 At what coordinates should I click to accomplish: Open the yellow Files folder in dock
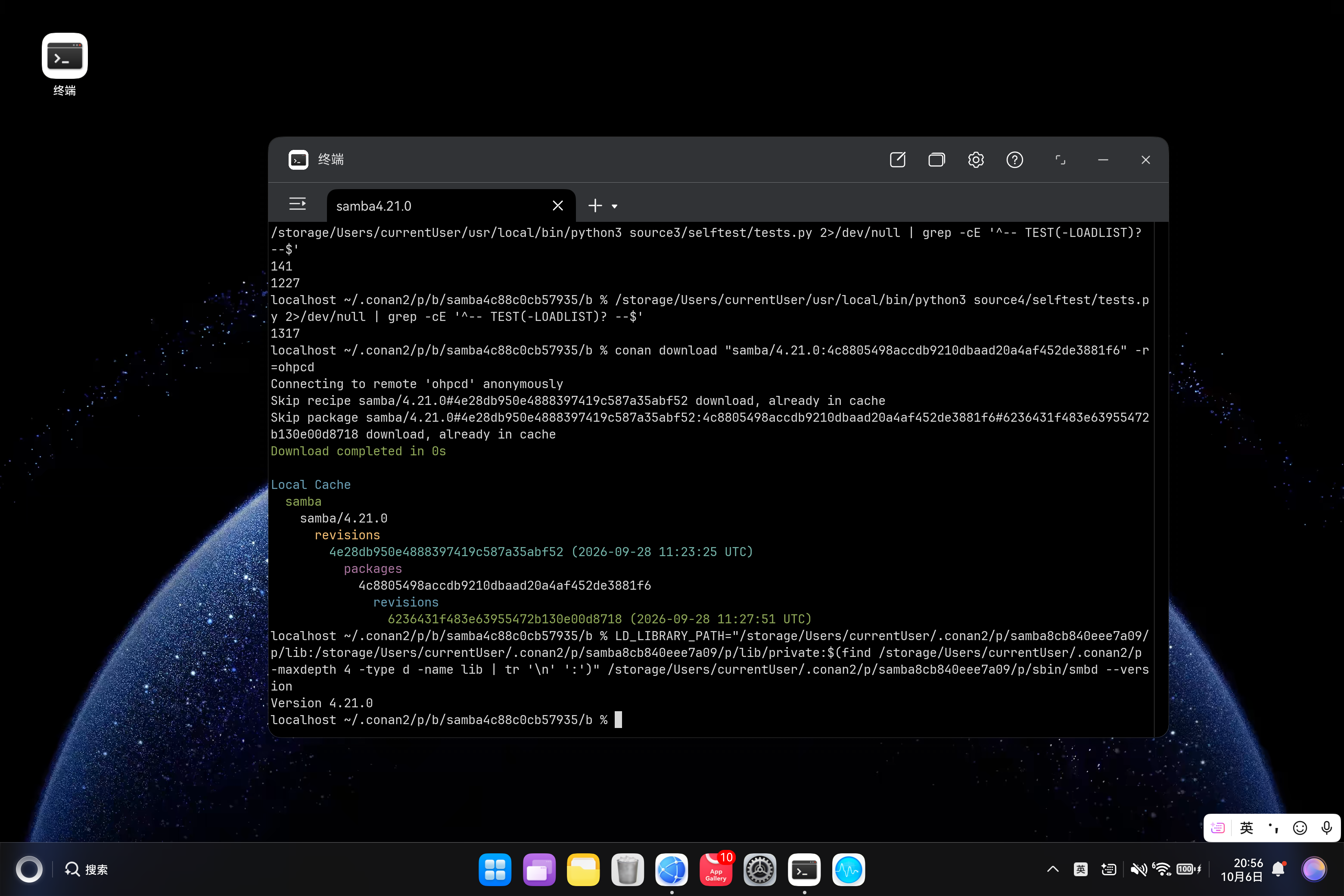click(583, 870)
